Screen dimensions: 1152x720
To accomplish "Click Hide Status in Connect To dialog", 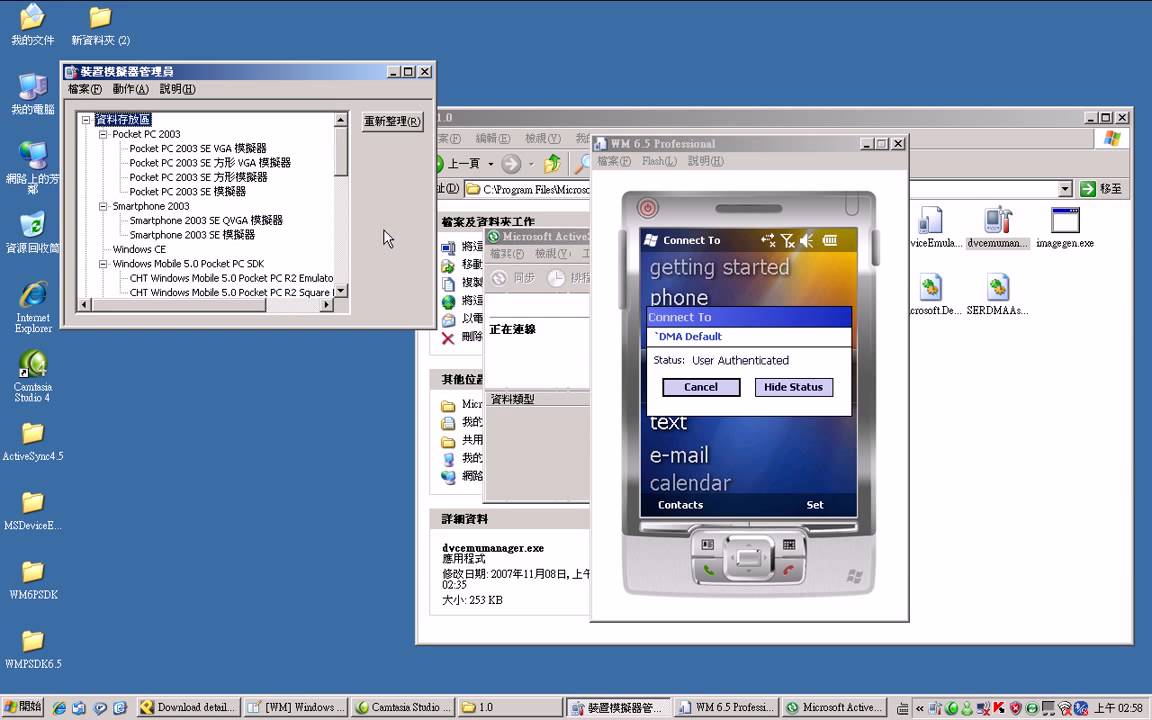I will tap(793, 387).
